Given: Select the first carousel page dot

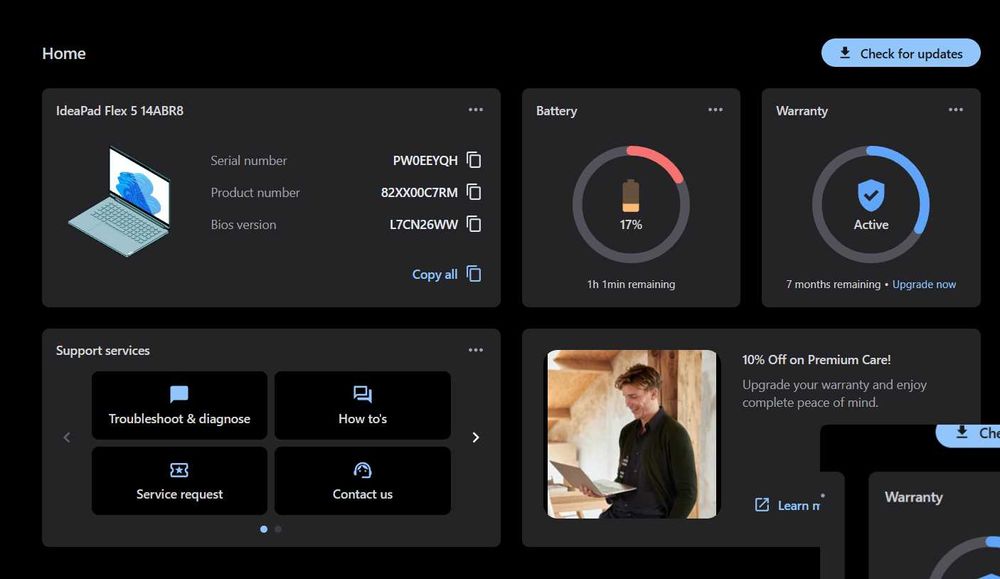Looking at the screenshot, I should [x=263, y=529].
